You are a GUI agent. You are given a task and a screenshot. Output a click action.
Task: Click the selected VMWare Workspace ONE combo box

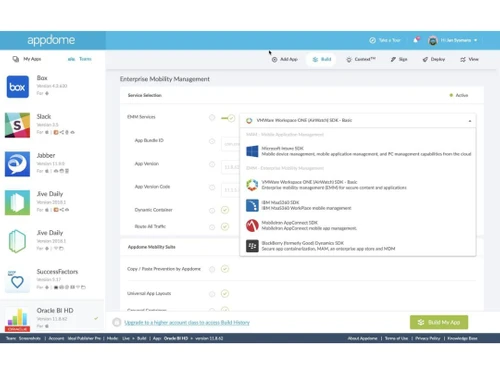pos(358,120)
